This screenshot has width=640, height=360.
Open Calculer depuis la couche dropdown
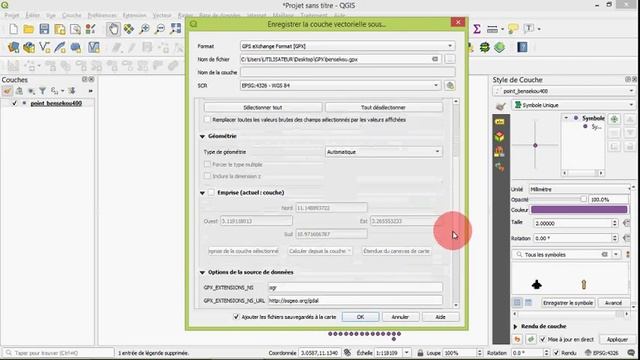pyautogui.click(x=320, y=251)
